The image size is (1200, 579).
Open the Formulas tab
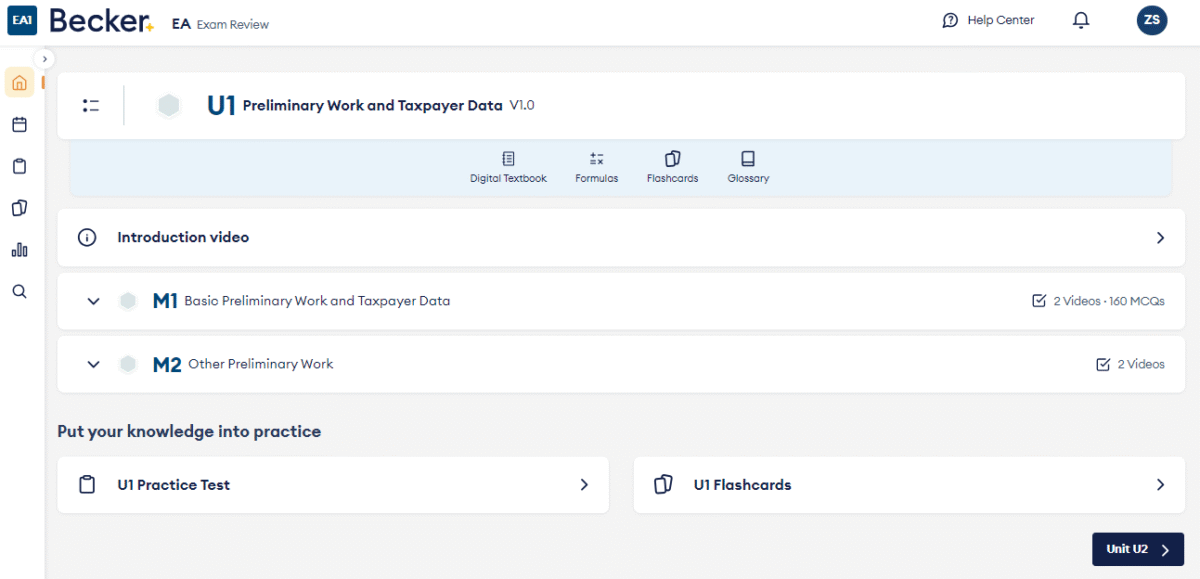(x=596, y=167)
